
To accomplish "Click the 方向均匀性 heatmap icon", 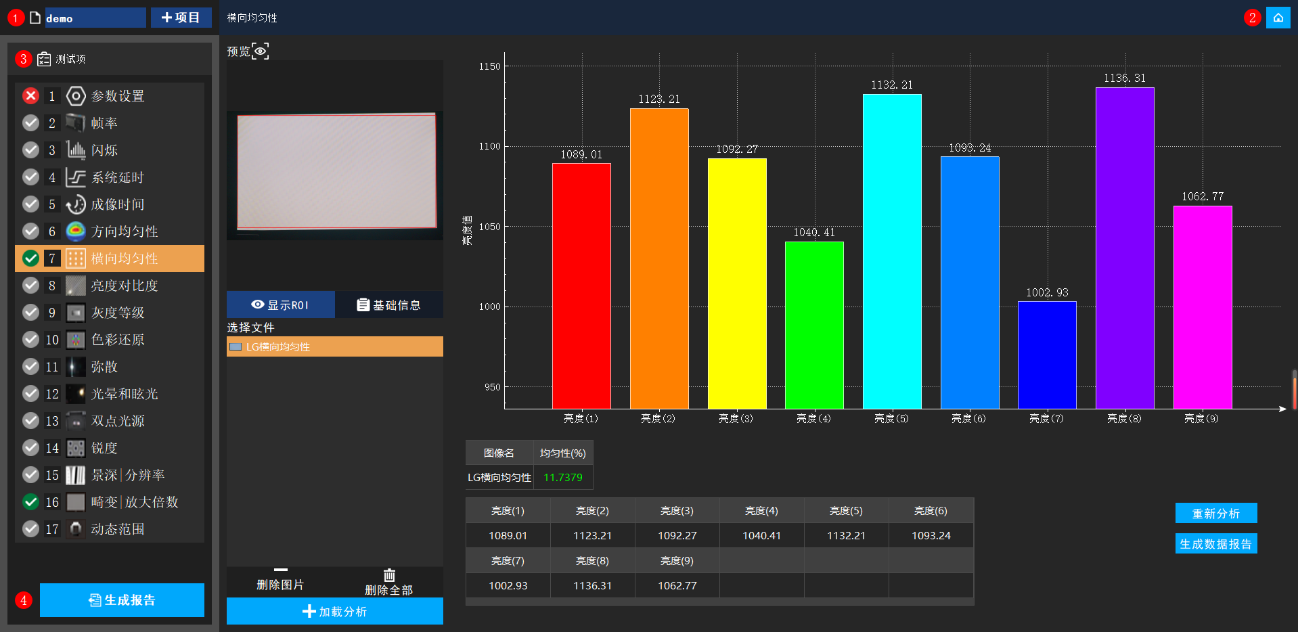I will pyautogui.click(x=76, y=231).
